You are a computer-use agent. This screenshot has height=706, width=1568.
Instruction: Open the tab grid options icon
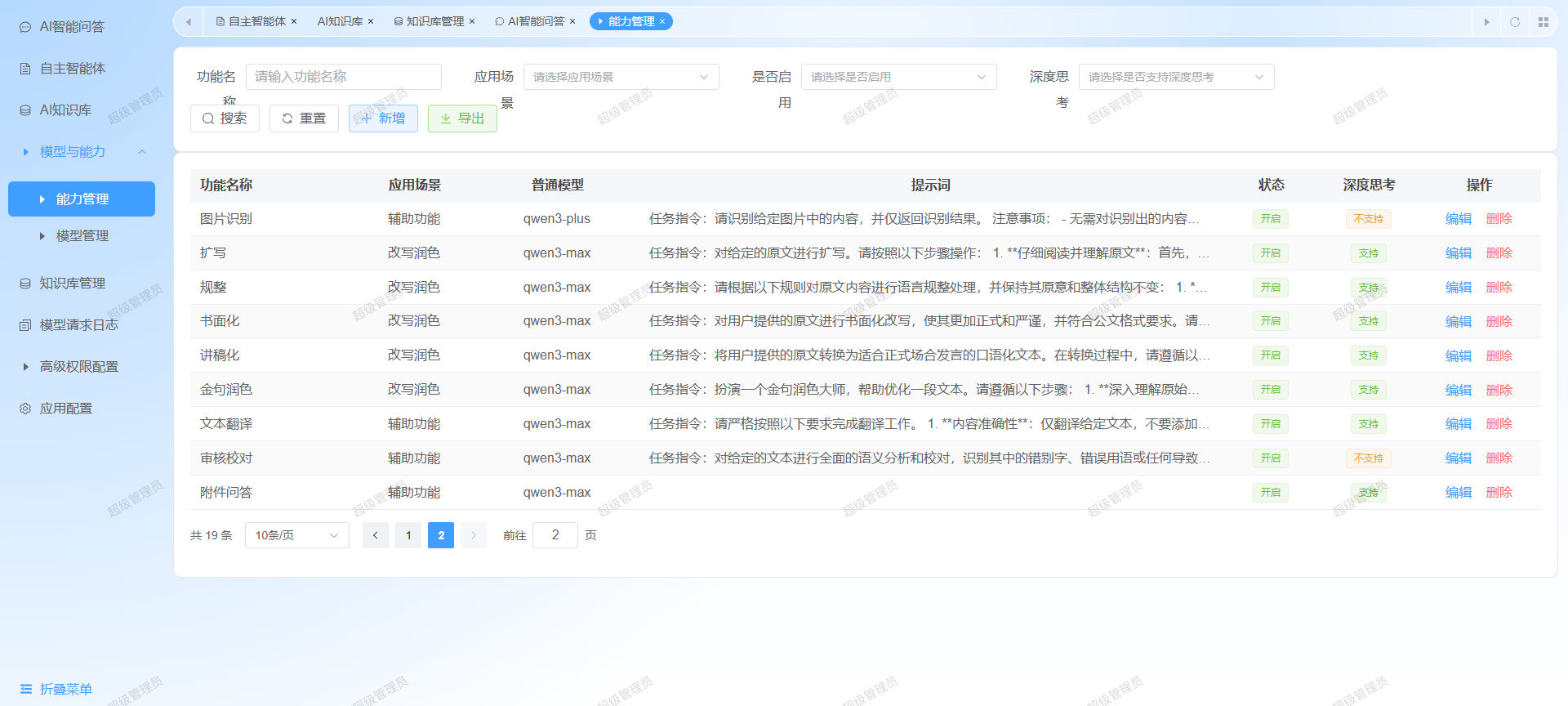(1543, 22)
